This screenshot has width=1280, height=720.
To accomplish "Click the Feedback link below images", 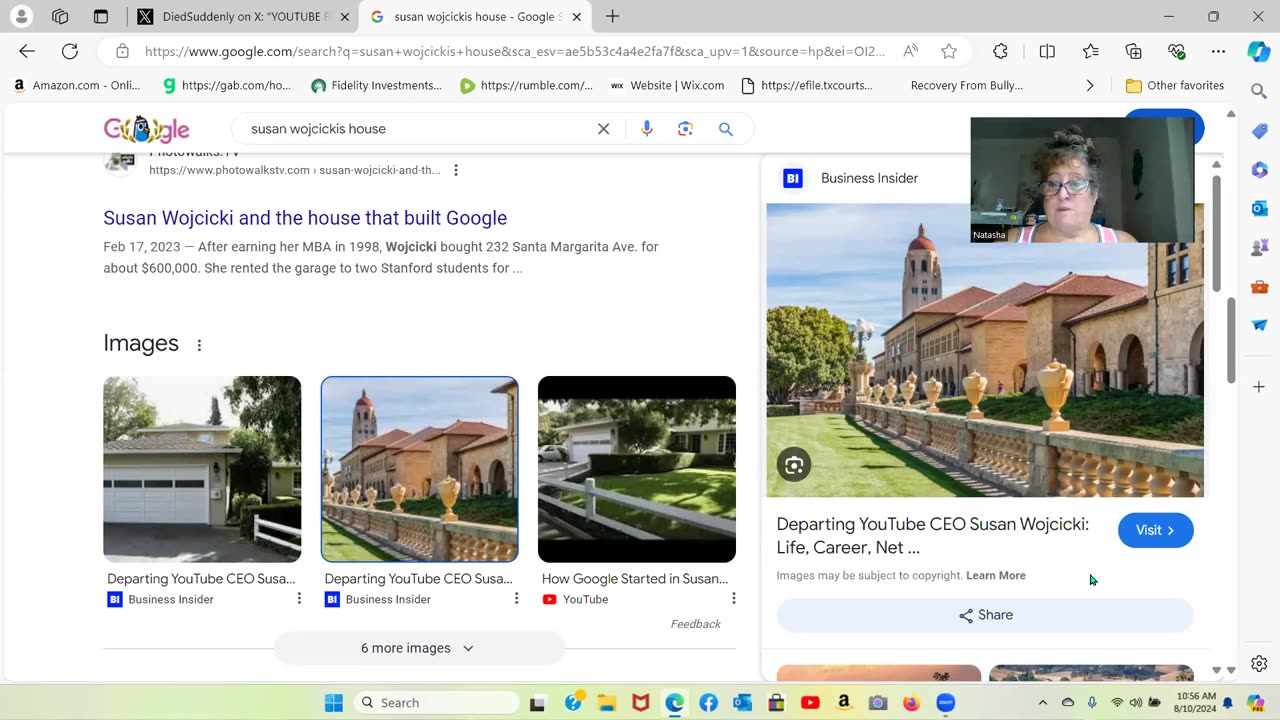I will 695,624.
